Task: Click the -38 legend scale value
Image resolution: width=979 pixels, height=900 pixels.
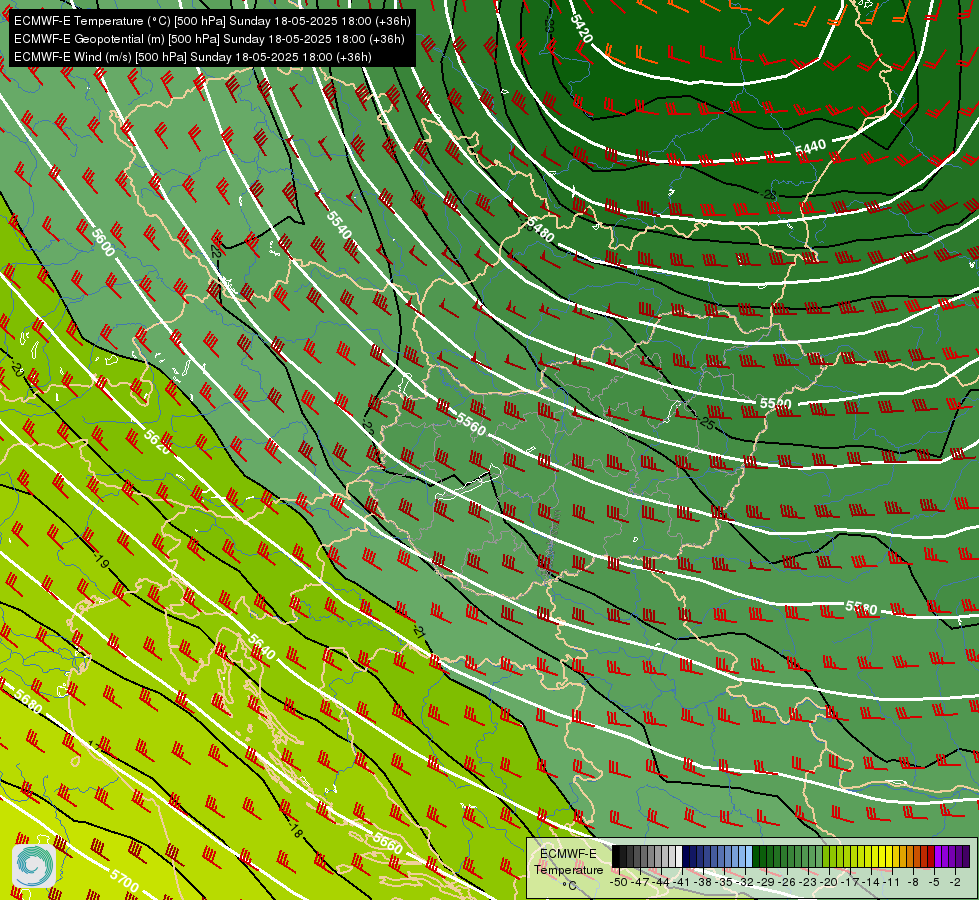Action: click(x=702, y=882)
